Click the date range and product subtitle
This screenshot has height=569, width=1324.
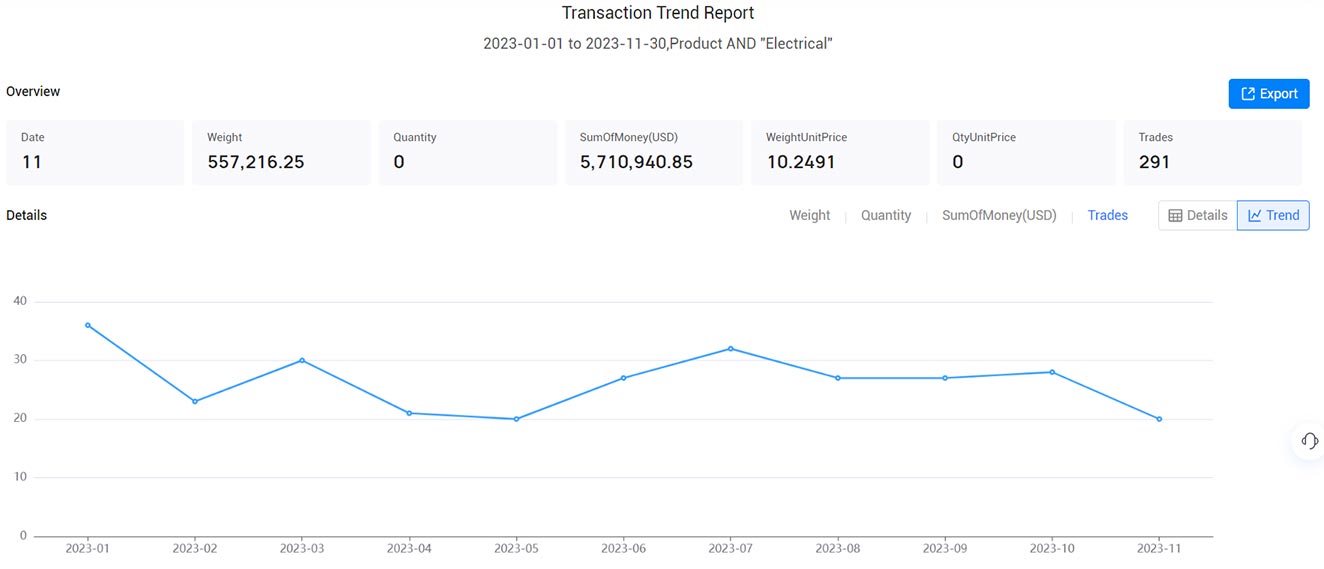tap(658, 44)
